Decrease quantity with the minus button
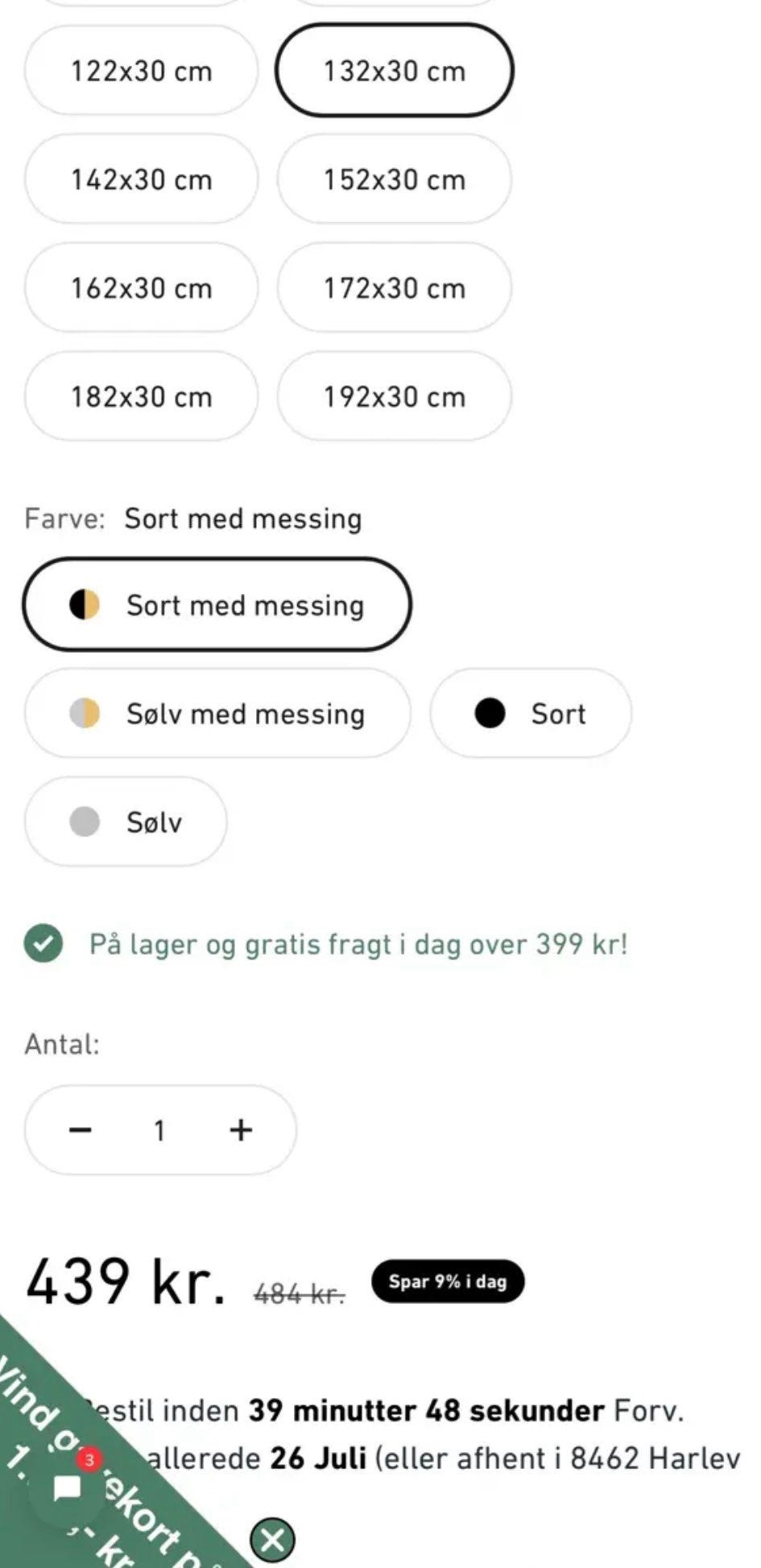 pyautogui.click(x=81, y=1130)
